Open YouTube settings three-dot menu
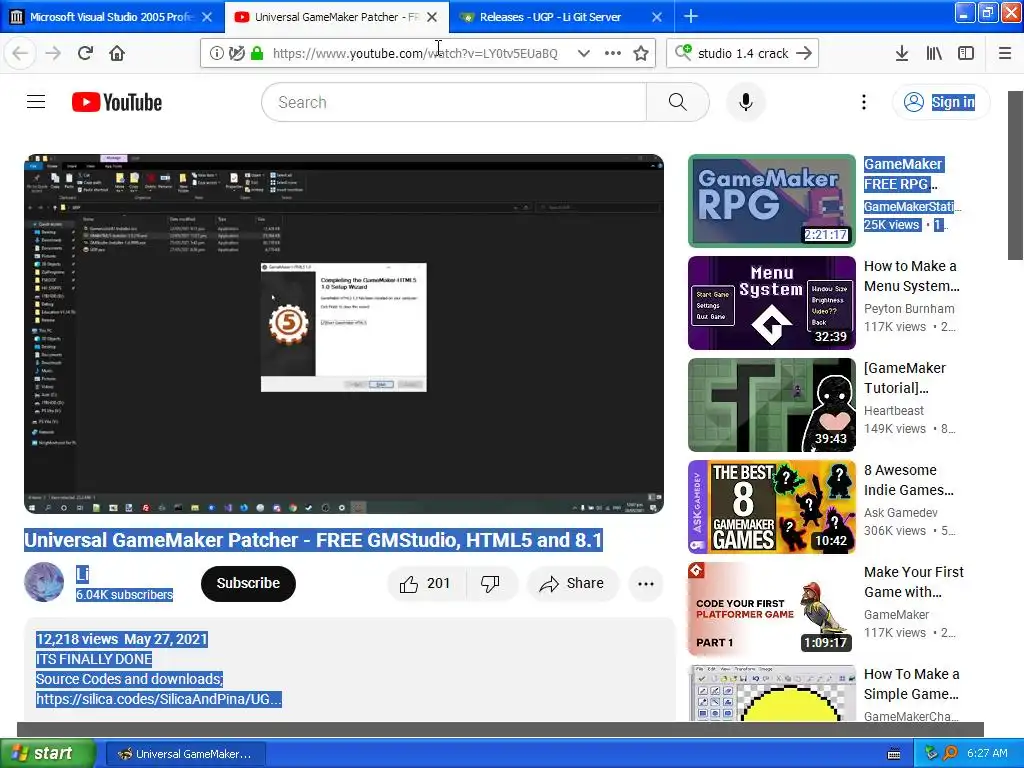This screenshot has height=768, width=1024. coord(864,102)
